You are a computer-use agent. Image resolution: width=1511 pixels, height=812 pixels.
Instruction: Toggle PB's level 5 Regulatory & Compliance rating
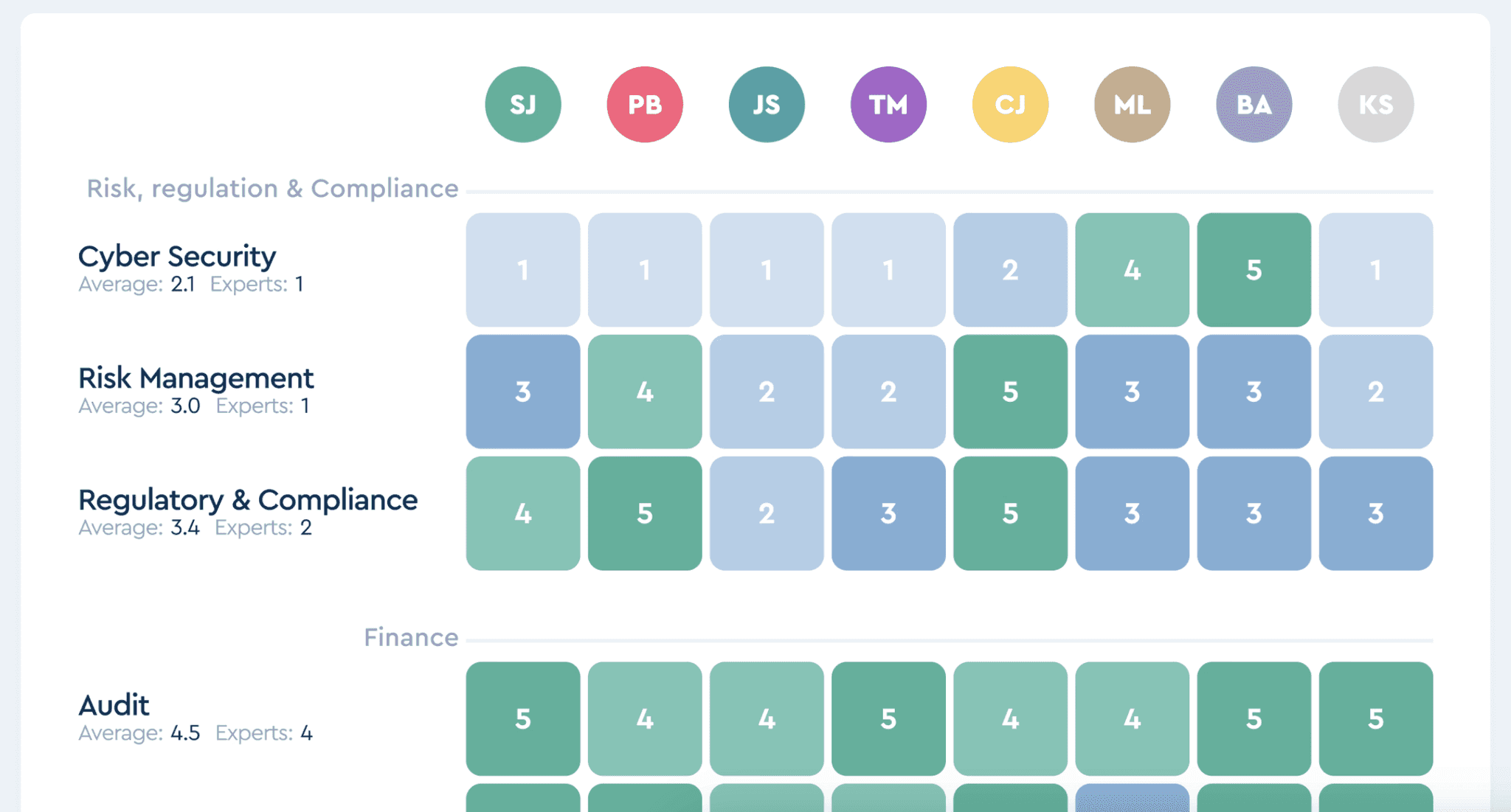[x=645, y=513]
